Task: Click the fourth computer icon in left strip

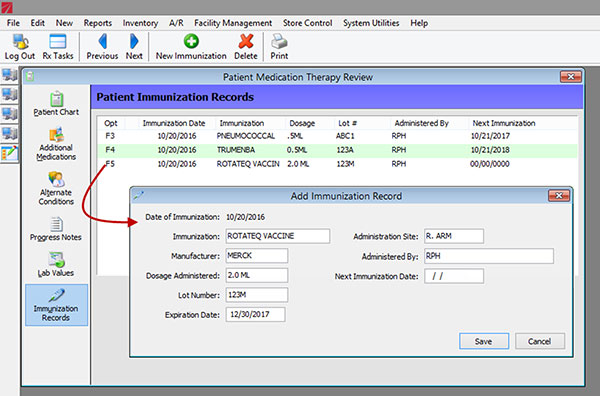Action: point(9,134)
